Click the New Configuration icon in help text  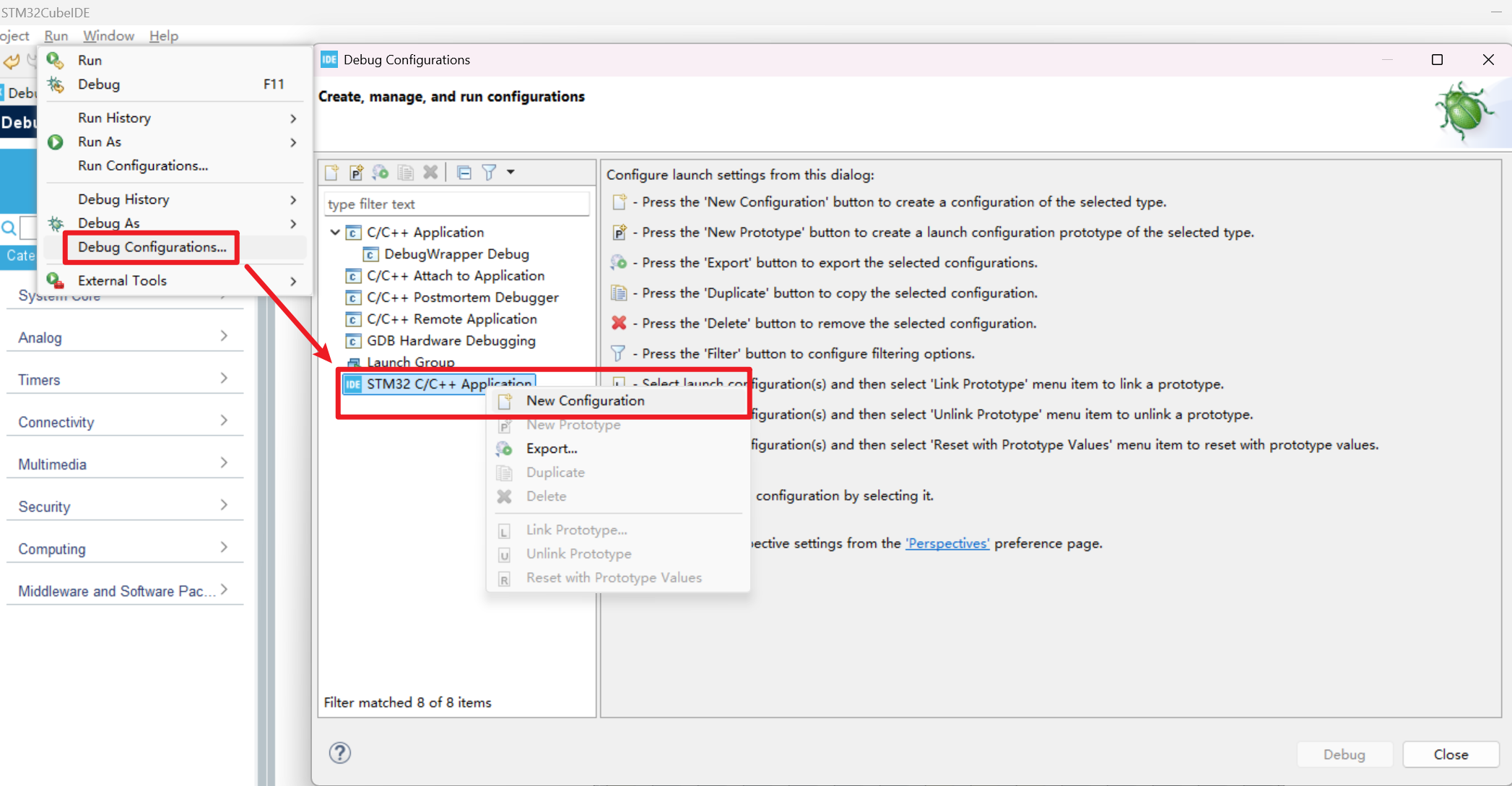pos(619,202)
